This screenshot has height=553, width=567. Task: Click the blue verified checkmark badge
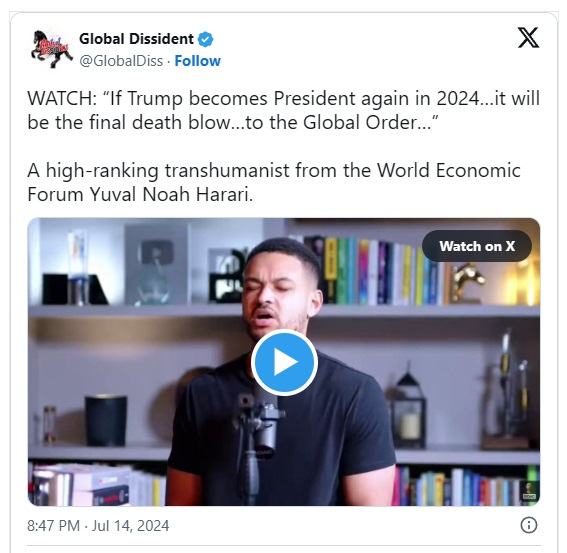pyautogui.click(x=205, y=39)
